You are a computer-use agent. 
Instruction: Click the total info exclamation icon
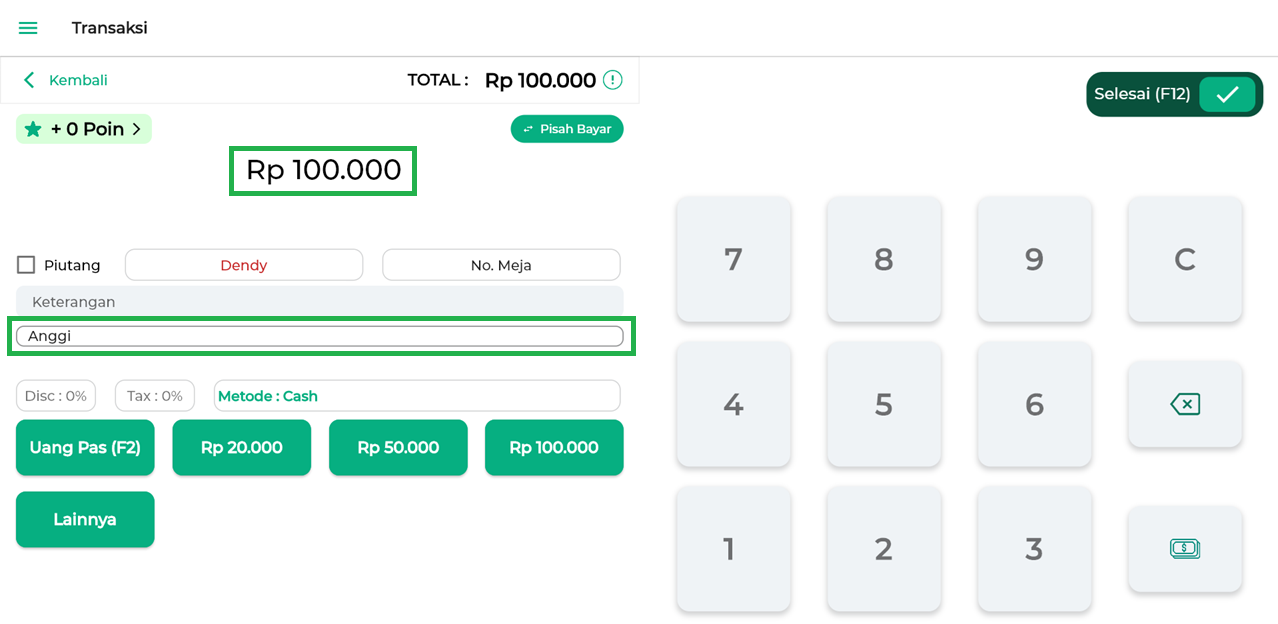(x=612, y=80)
